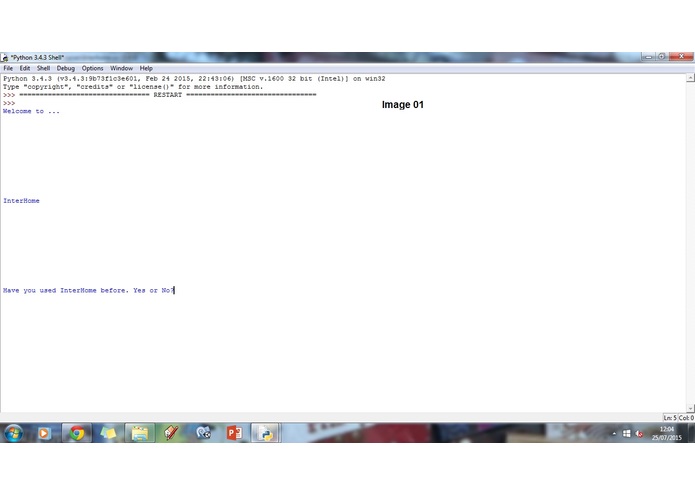The image size is (695, 494).
Task: Open the Help menu
Action: coord(146,68)
